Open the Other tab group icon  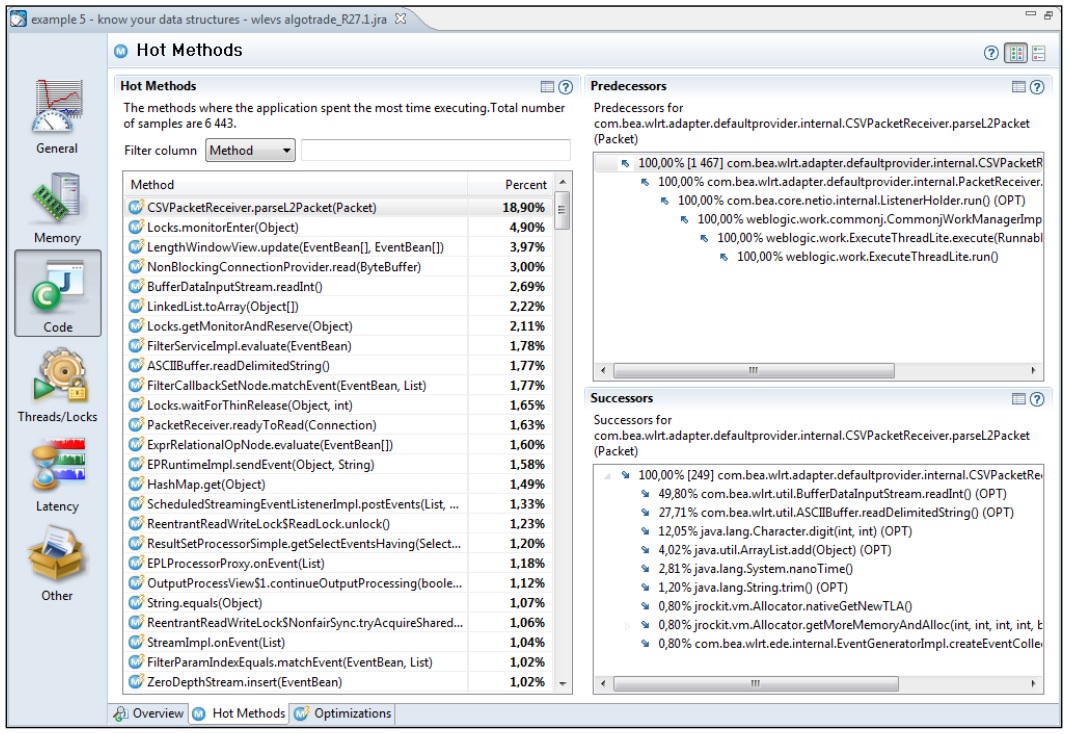click(57, 564)
